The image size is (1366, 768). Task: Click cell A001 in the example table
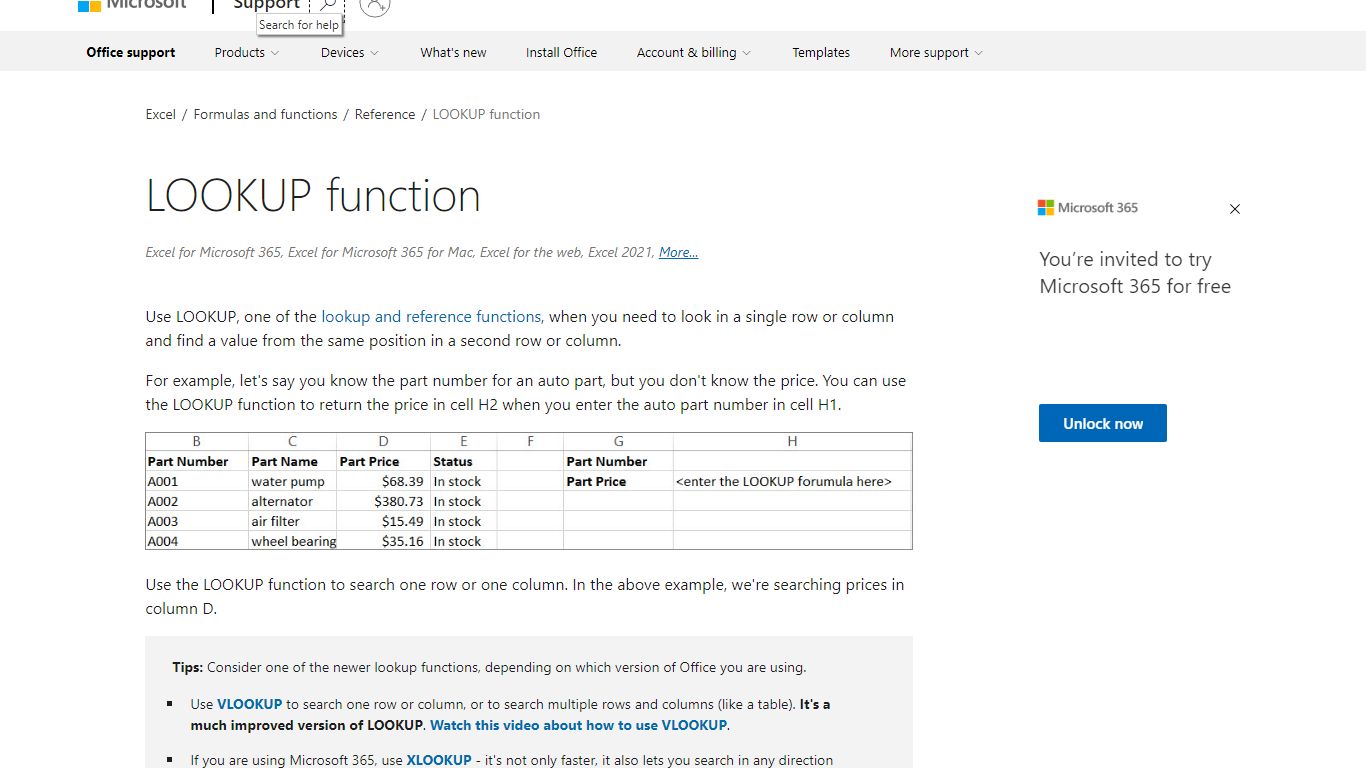(197, 481)
